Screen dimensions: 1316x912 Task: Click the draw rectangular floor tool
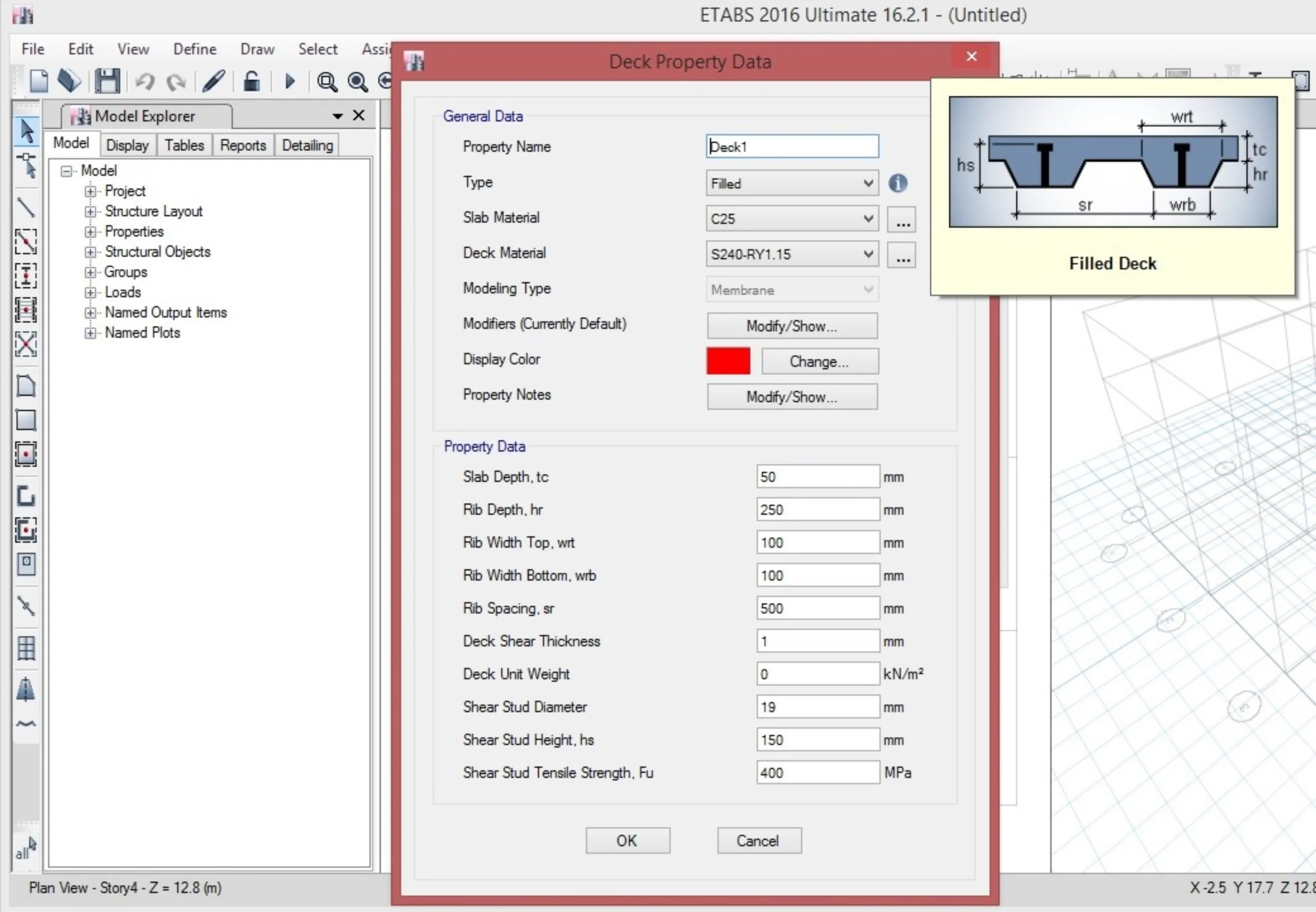click(26, 421)
